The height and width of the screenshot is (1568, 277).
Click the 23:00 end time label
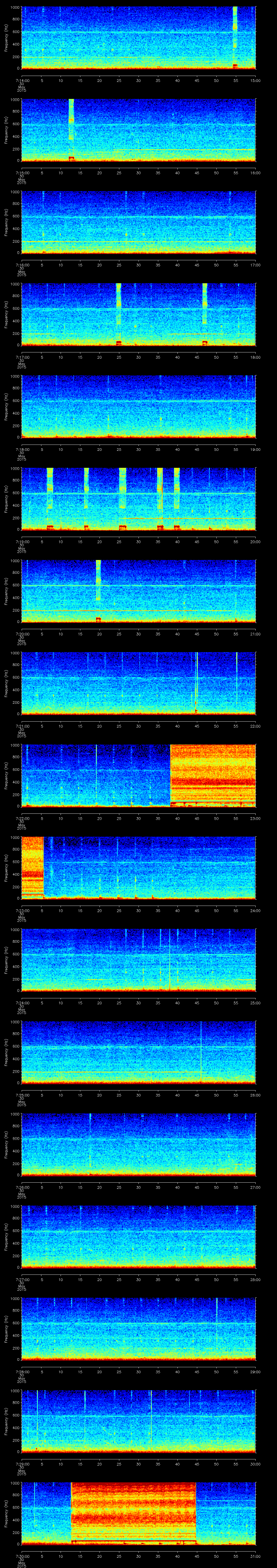pyautogui.click(x=256, y=819)
